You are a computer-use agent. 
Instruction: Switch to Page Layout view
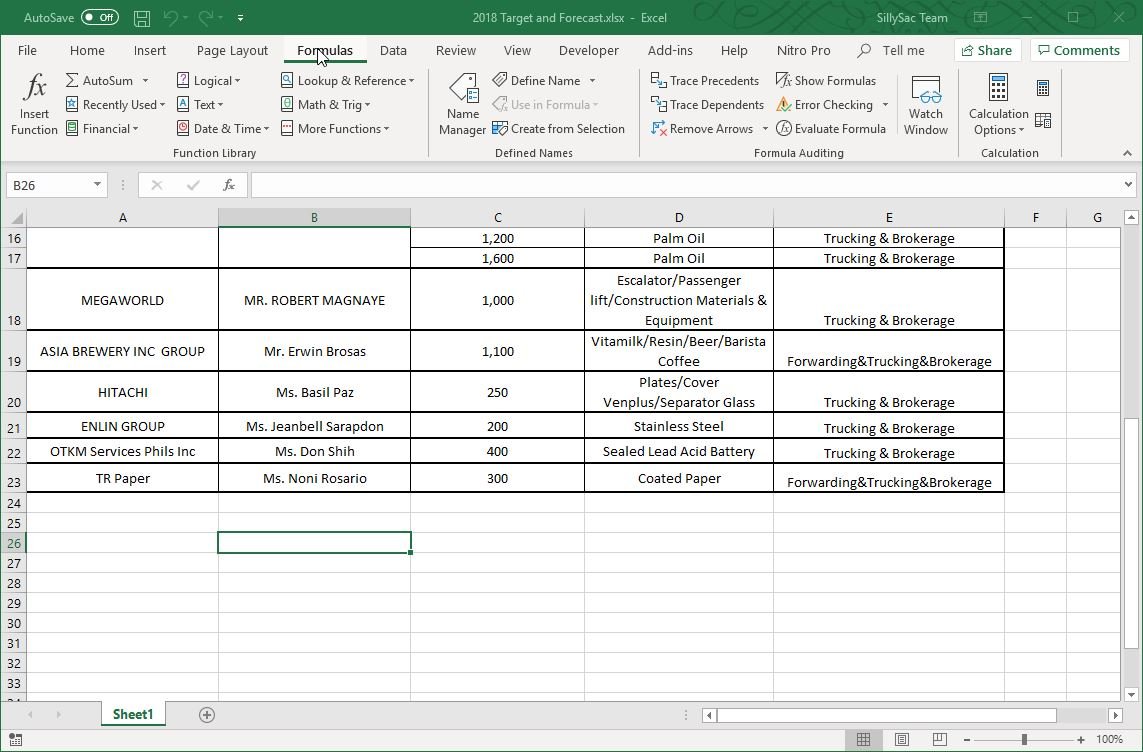tap(901, 739)
